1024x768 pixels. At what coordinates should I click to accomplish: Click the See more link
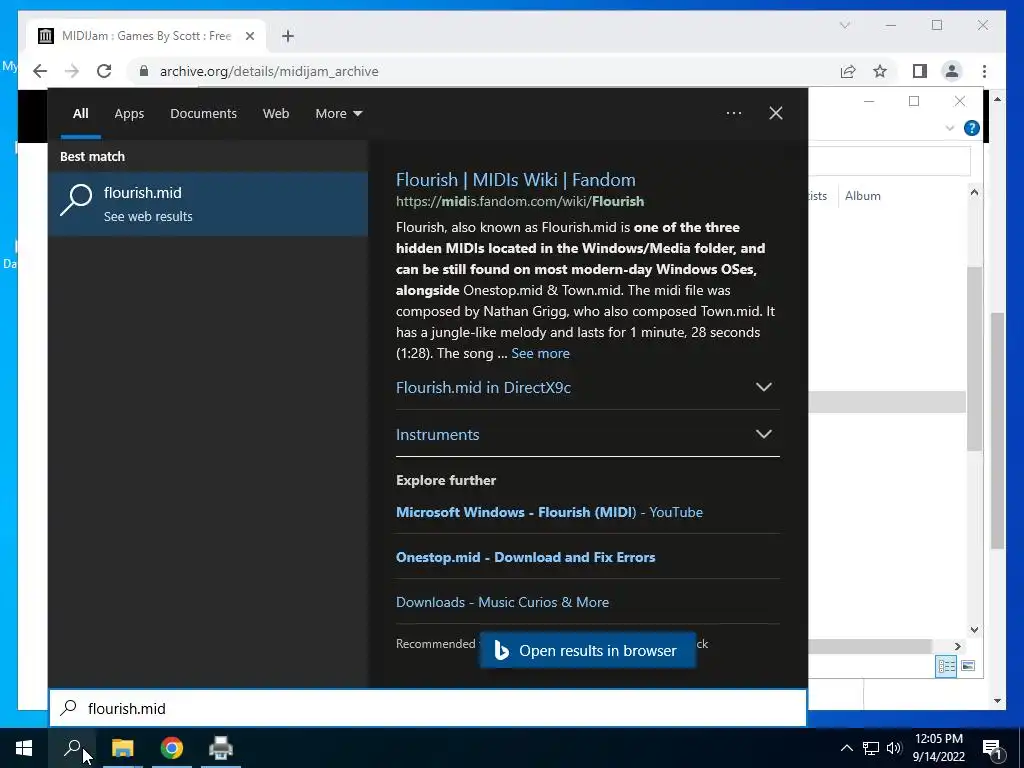(540, 353)
